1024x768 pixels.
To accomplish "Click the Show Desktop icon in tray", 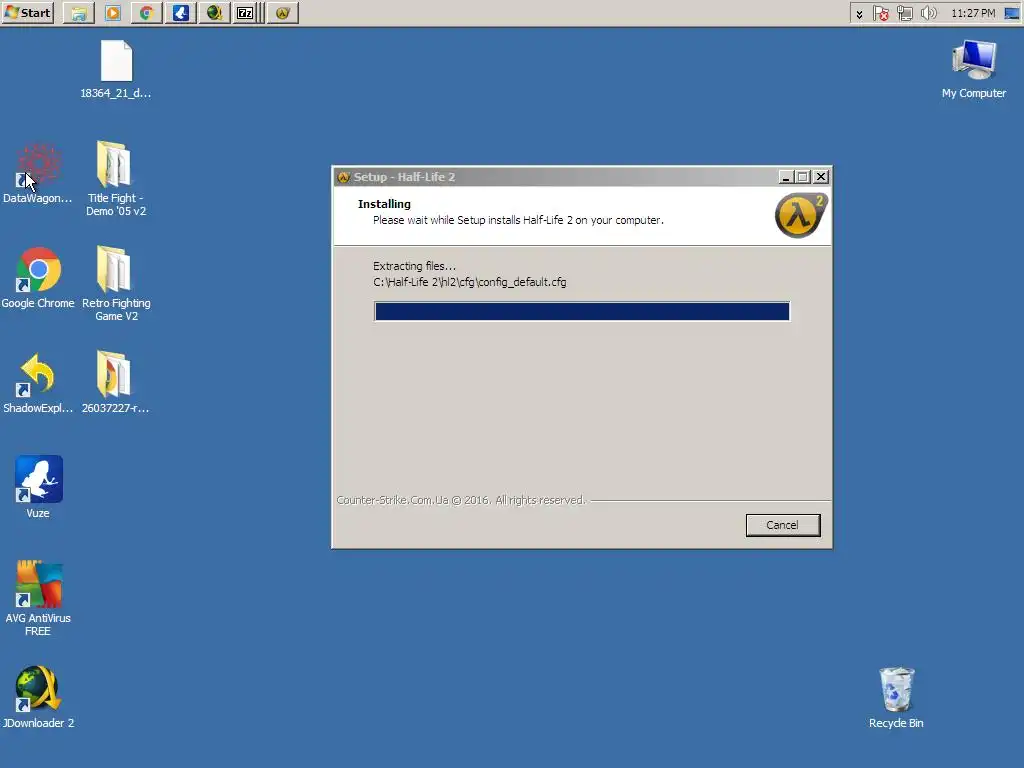I will (1012, 13).
